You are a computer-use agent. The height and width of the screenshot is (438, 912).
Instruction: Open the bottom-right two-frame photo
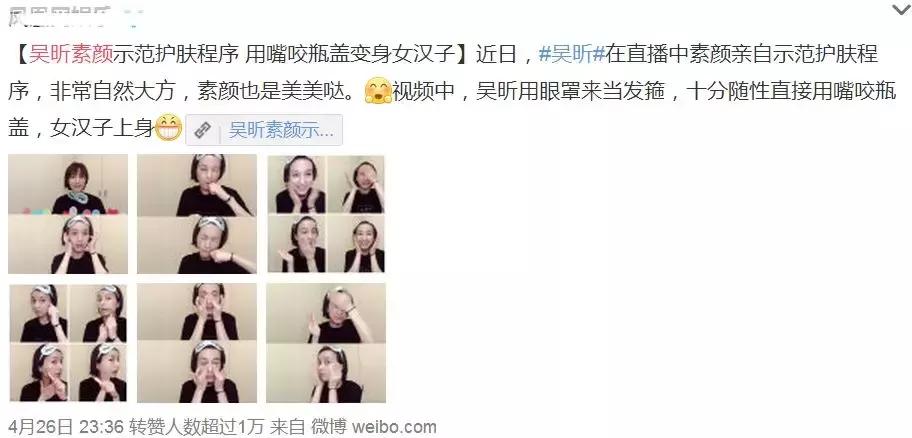coord(326,343)
